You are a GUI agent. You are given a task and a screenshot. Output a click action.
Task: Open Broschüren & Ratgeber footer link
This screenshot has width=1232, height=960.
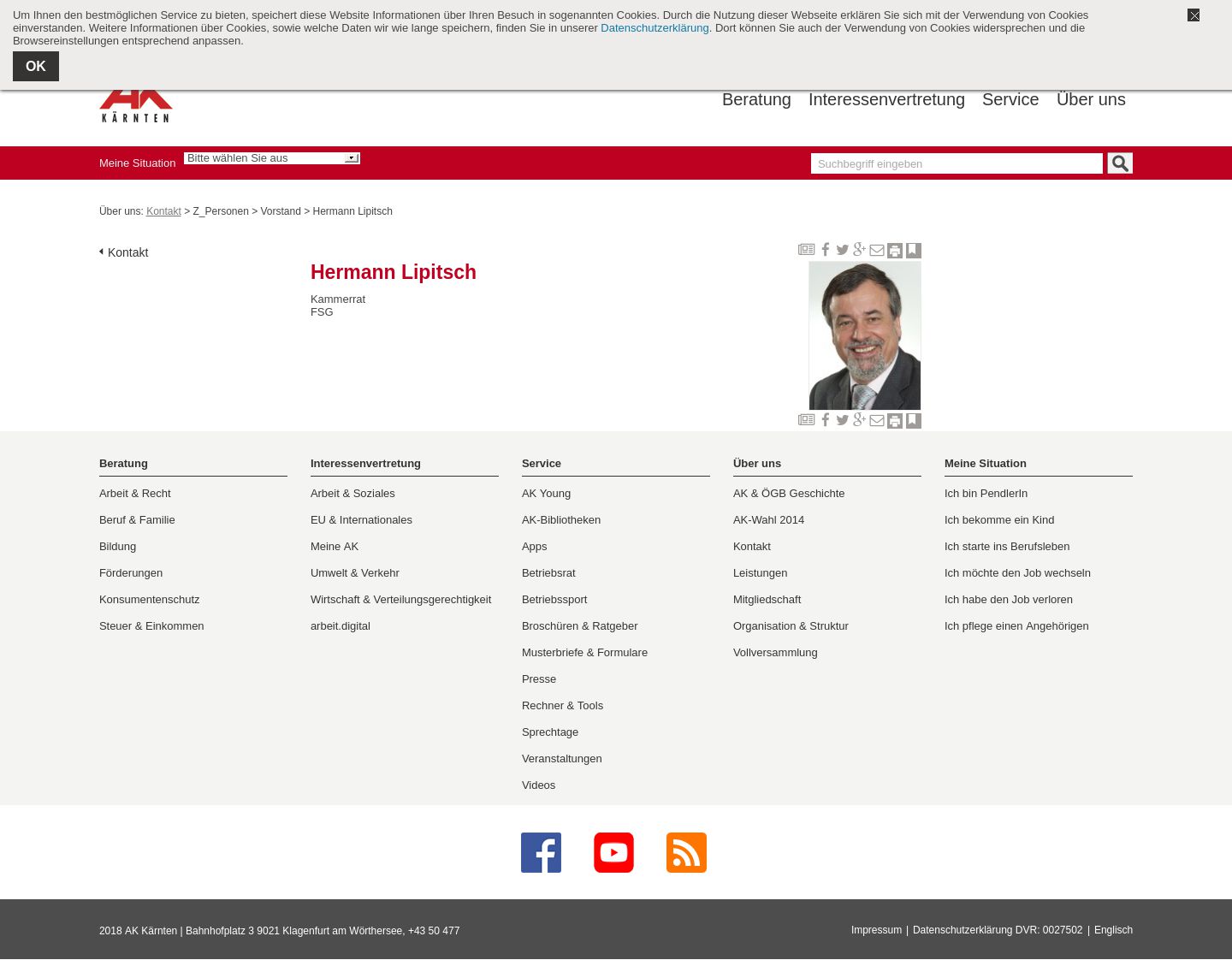pyautogui.click(x=580, y=626)
